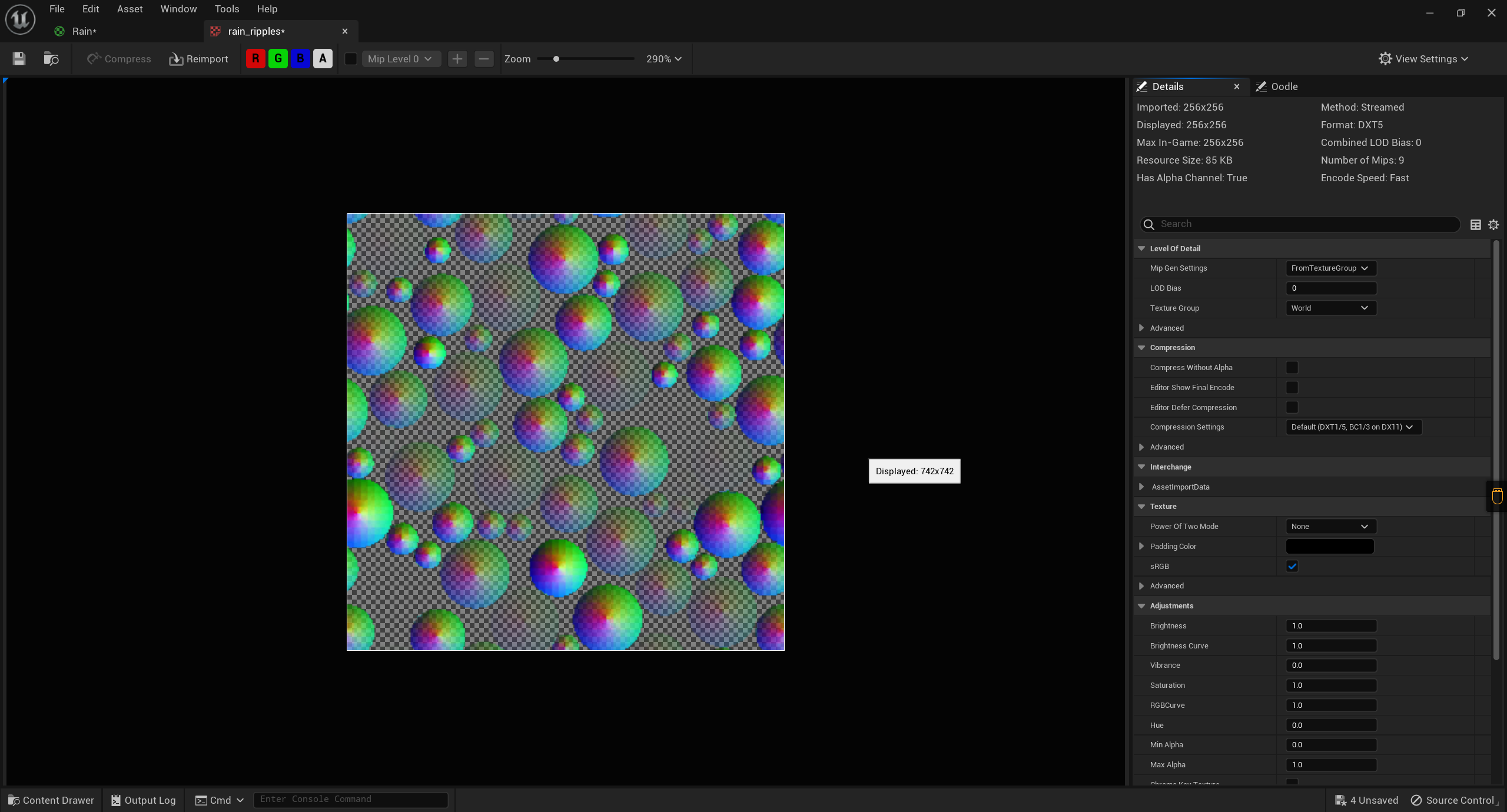The image size is (1507, 812).
Task: Switch to the Oodle tab
Action: click(1277, 86)
